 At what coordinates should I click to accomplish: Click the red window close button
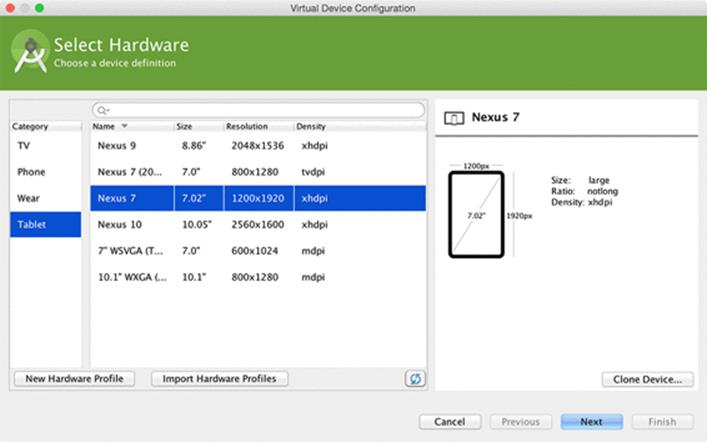(x=10, y=8)
